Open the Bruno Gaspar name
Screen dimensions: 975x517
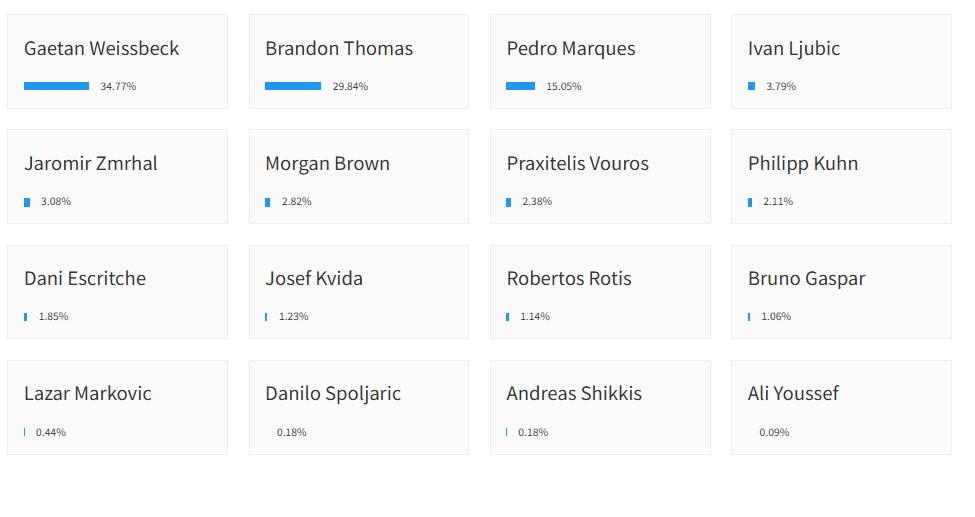click(x=807, y=278)
